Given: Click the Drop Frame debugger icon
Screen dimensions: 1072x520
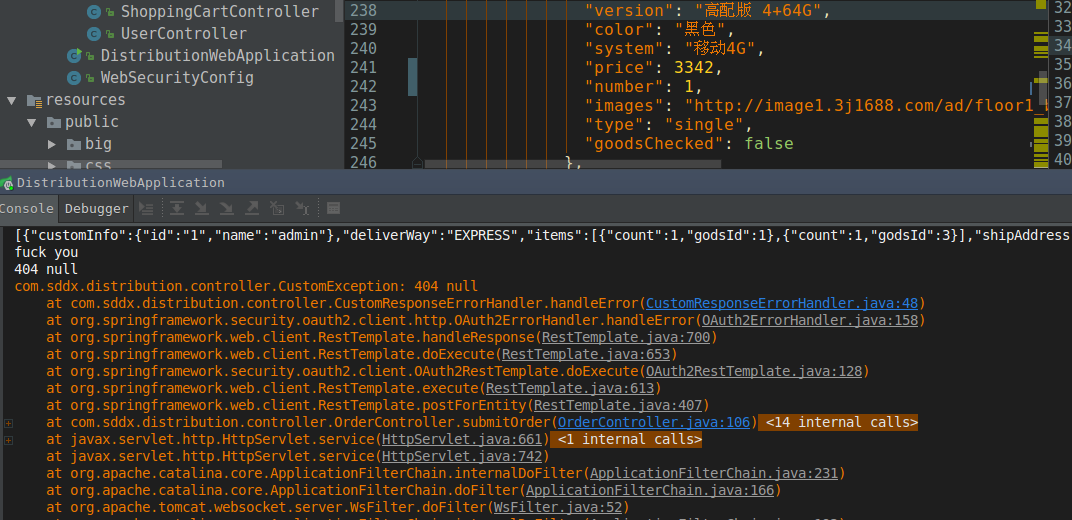Looking at the screenshot, I should pos(276,208).
